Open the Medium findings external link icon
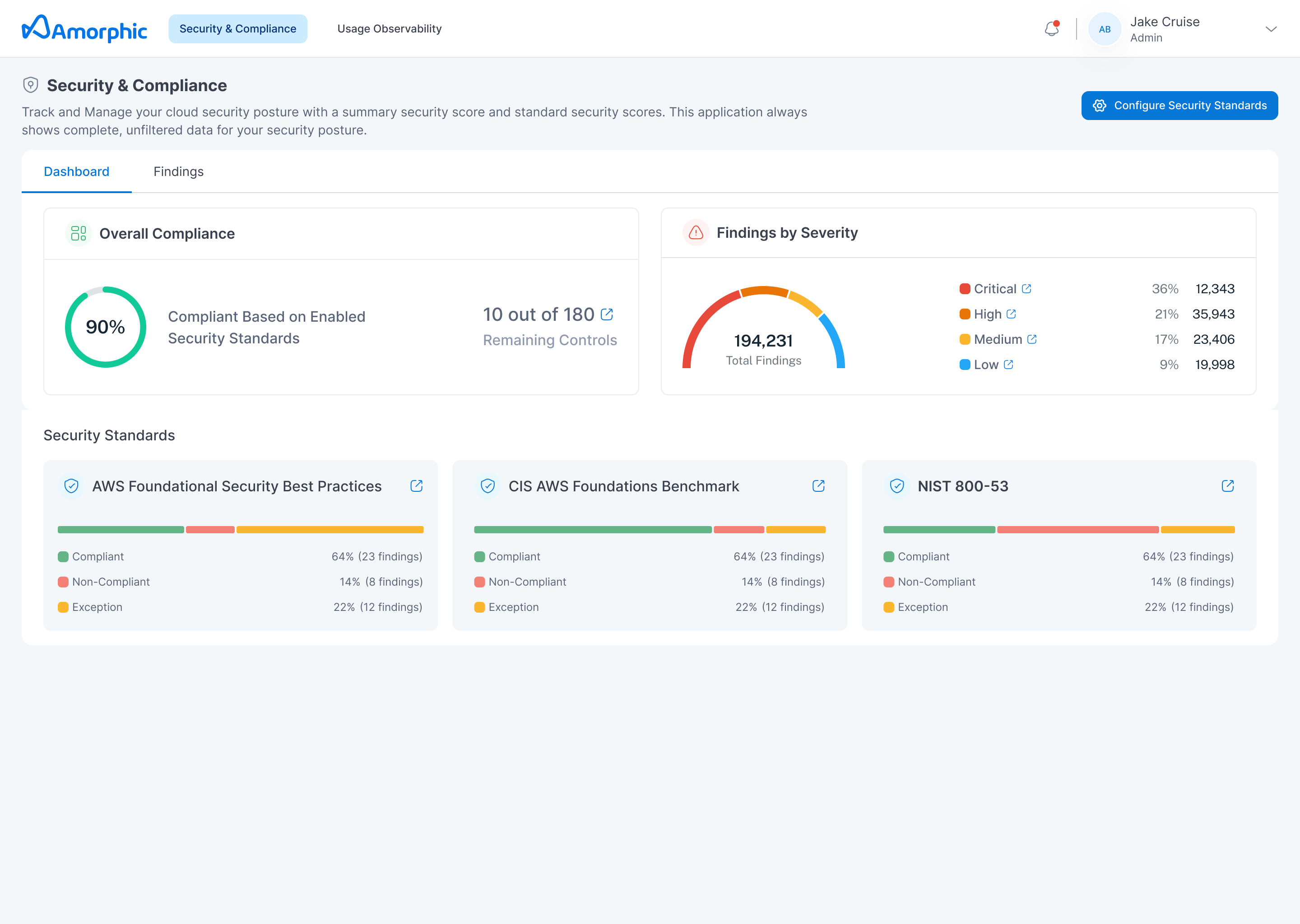1300x924 pixels. click(1032, 339)
